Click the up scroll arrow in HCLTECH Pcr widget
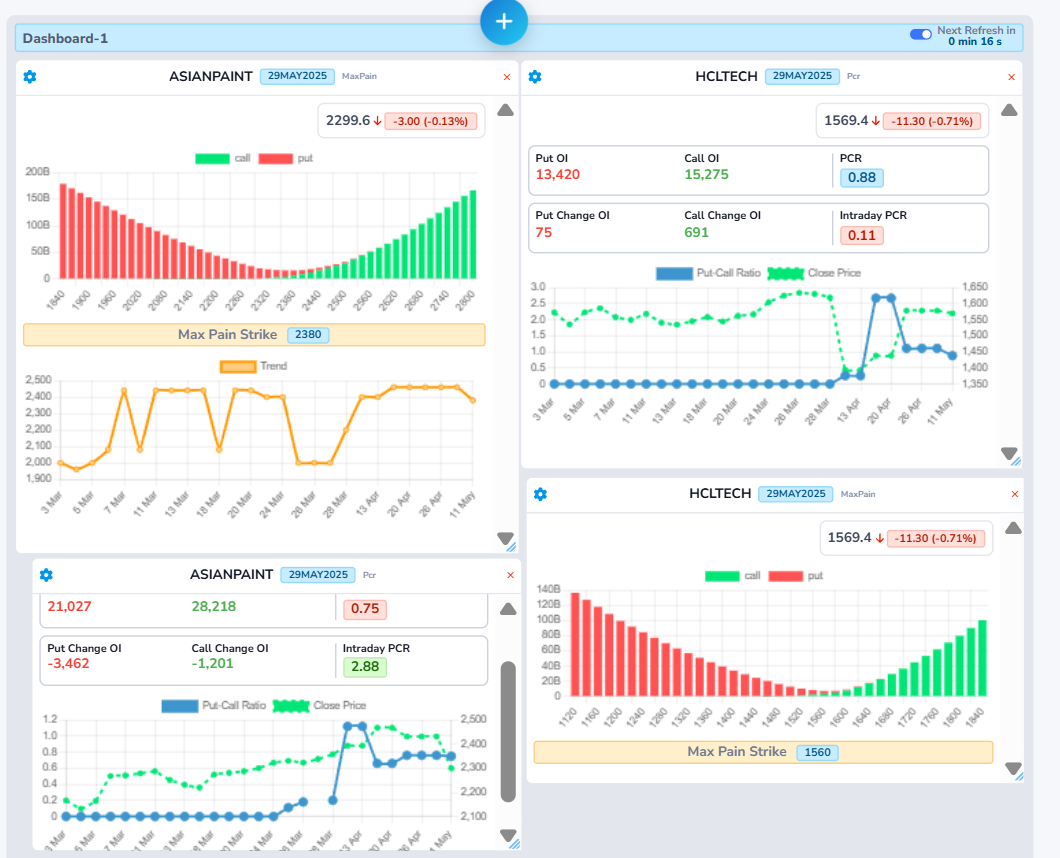This screenshot has width=1060, height=858. (x=1009, y=109)
